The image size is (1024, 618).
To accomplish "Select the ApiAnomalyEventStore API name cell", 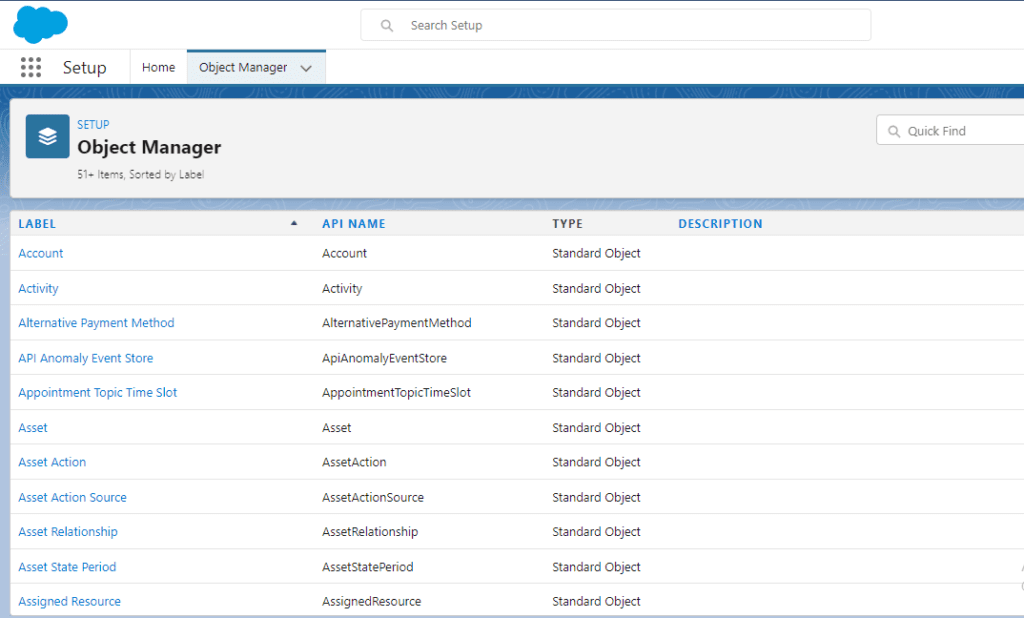I will tap(384, 358).
